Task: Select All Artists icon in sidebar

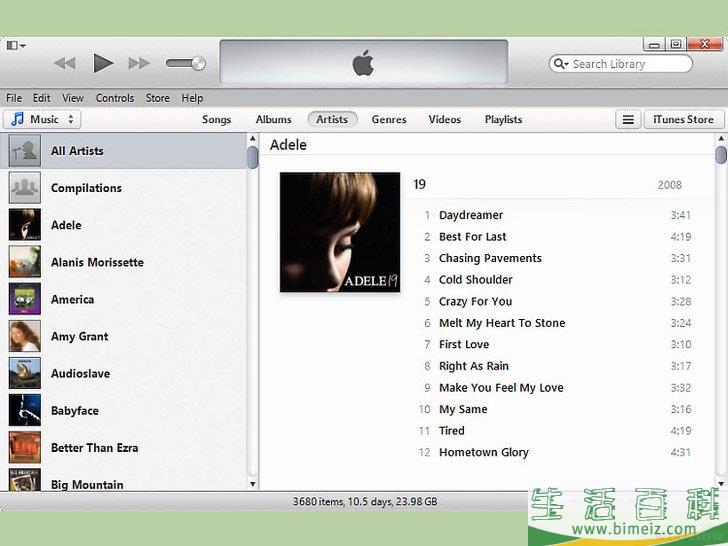Action: (x=25, y=151)
